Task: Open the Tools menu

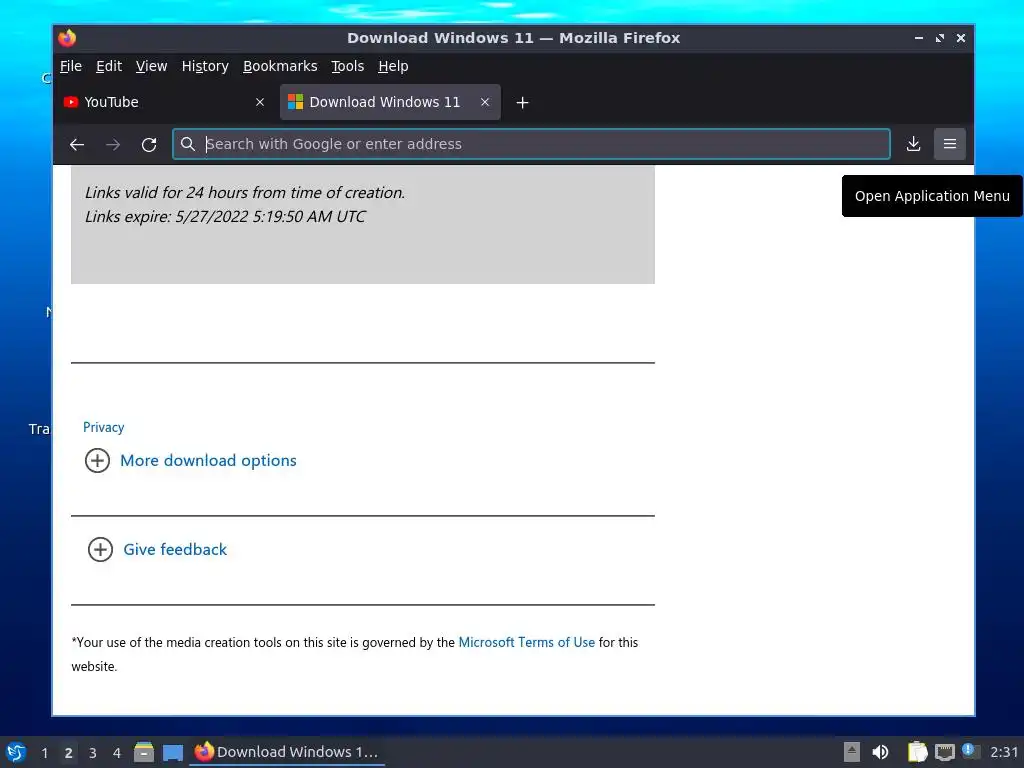Action: point(347,66)
